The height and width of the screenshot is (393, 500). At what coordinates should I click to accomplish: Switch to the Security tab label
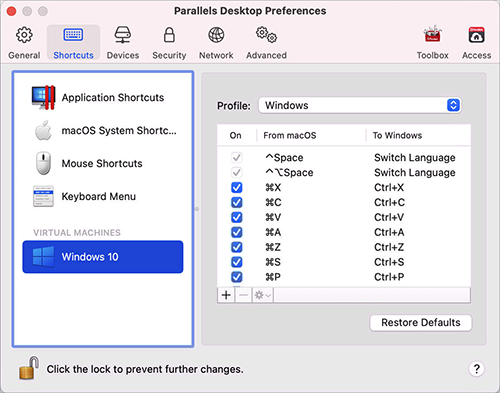[169, 56]
